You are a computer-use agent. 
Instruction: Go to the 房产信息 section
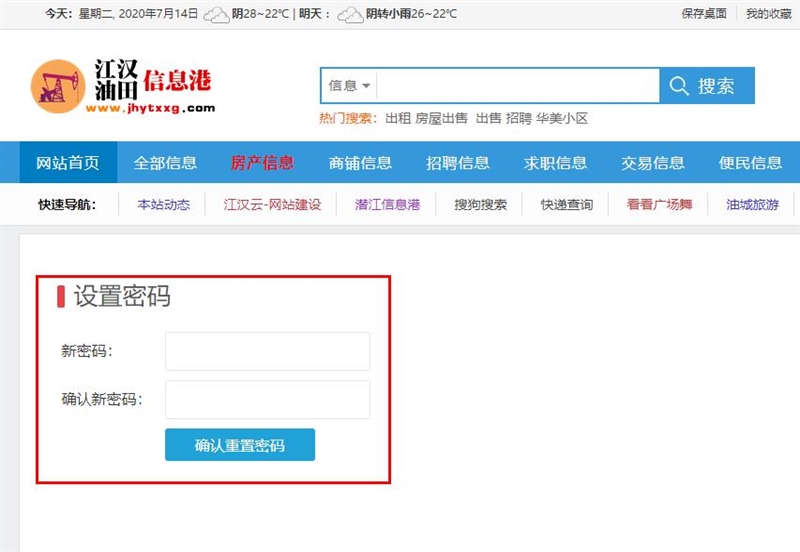[x=262, y=163]
